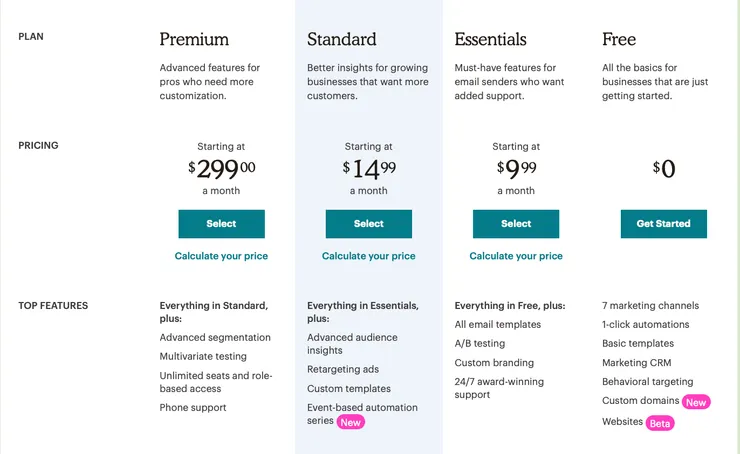This screenshot has height=454, width=740.
Task: Open Calculate your price under Premium
Action: click(x=221, y=256)
